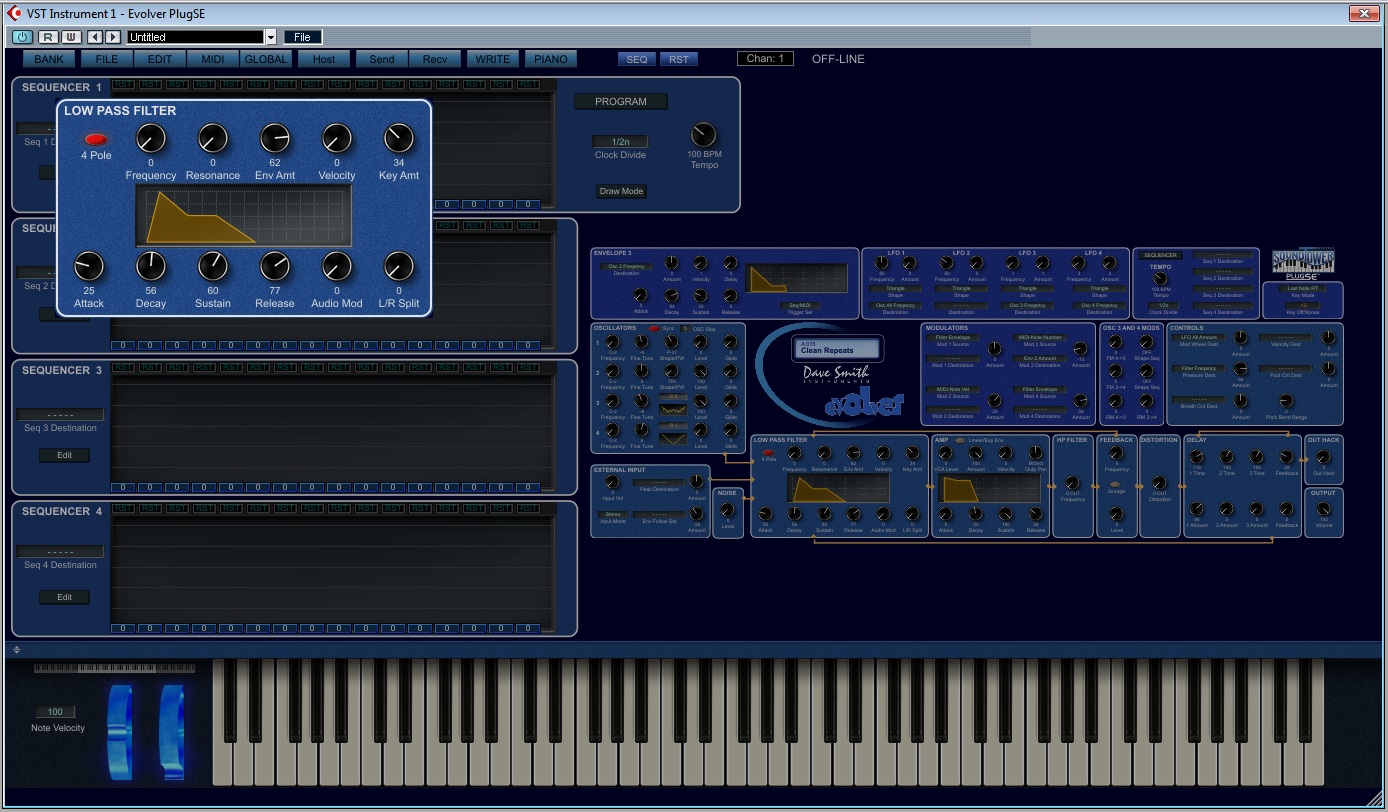Turn the Frequency knob in enlarged Low Pass Filter
This screenshot has height=812, width=1388.
click(151, 139)
